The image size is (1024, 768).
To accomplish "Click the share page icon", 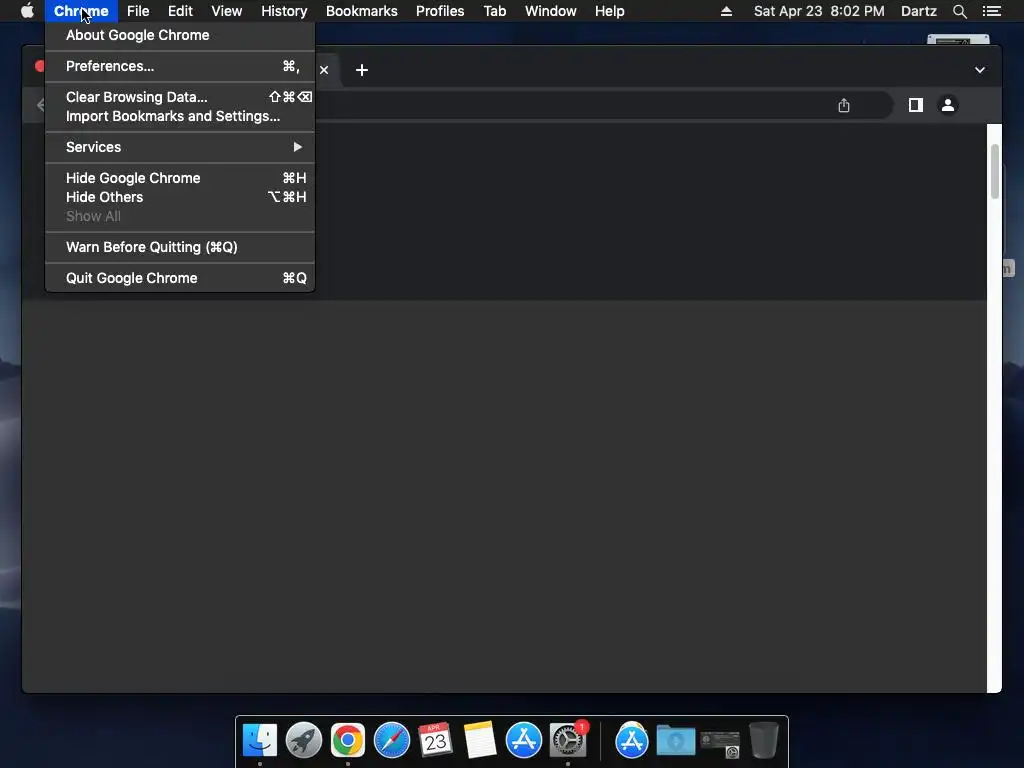I will tap(844, 105).
